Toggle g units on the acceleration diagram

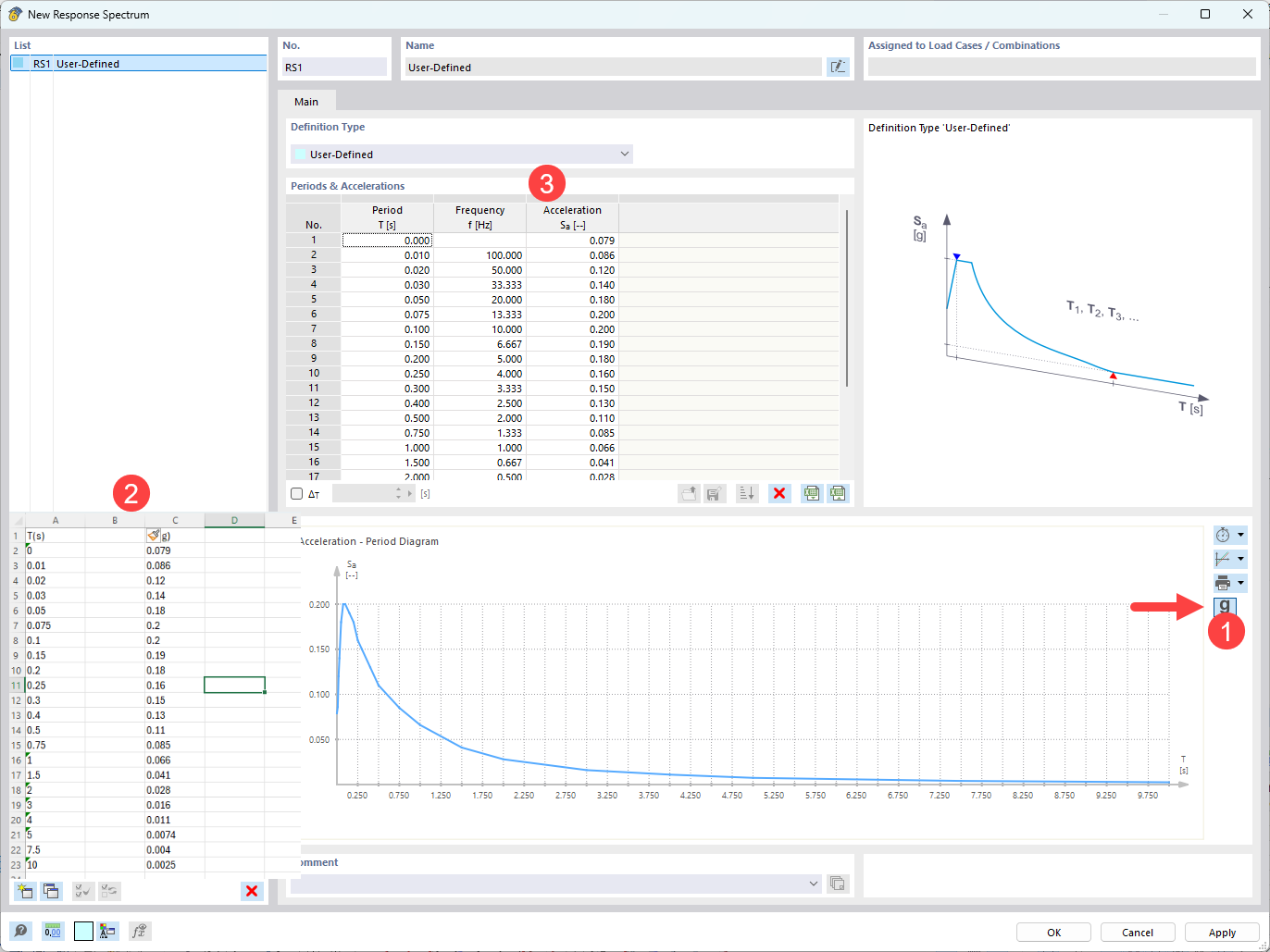pyautogui.click(x=1224, y=607)
